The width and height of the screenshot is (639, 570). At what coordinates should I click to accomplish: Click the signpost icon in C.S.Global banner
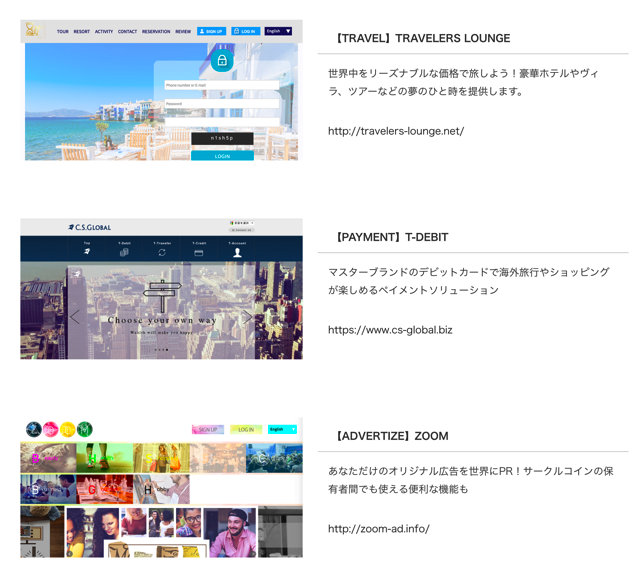tap(162, 295)
